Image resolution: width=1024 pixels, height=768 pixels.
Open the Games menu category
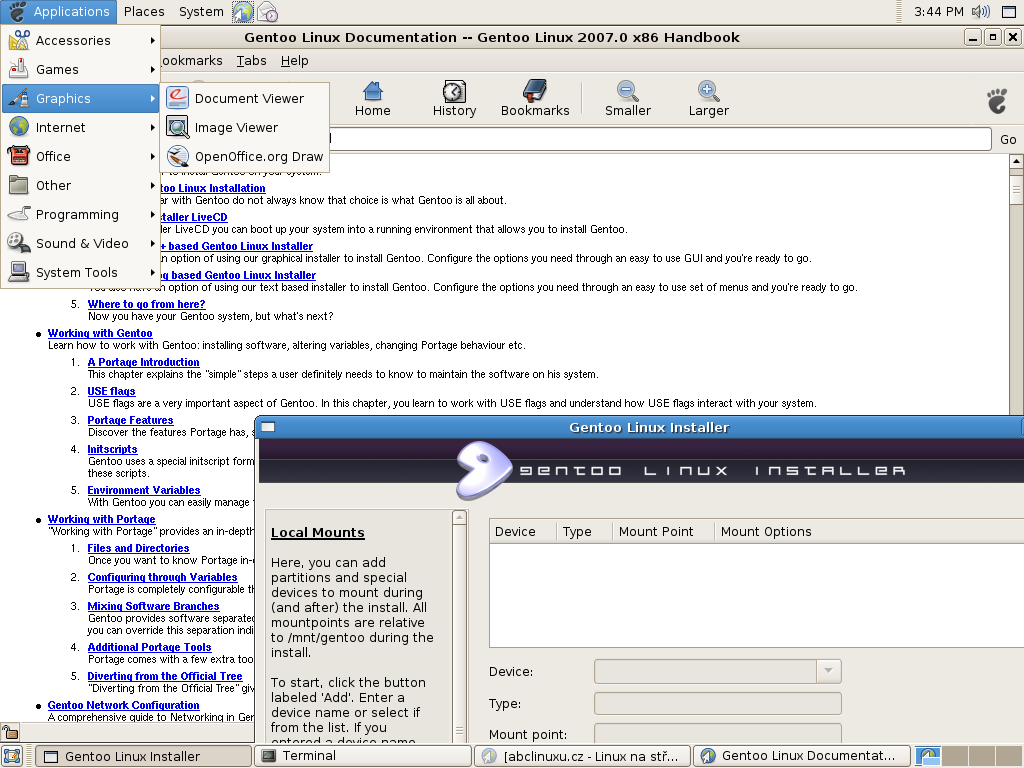click(81, 69)
